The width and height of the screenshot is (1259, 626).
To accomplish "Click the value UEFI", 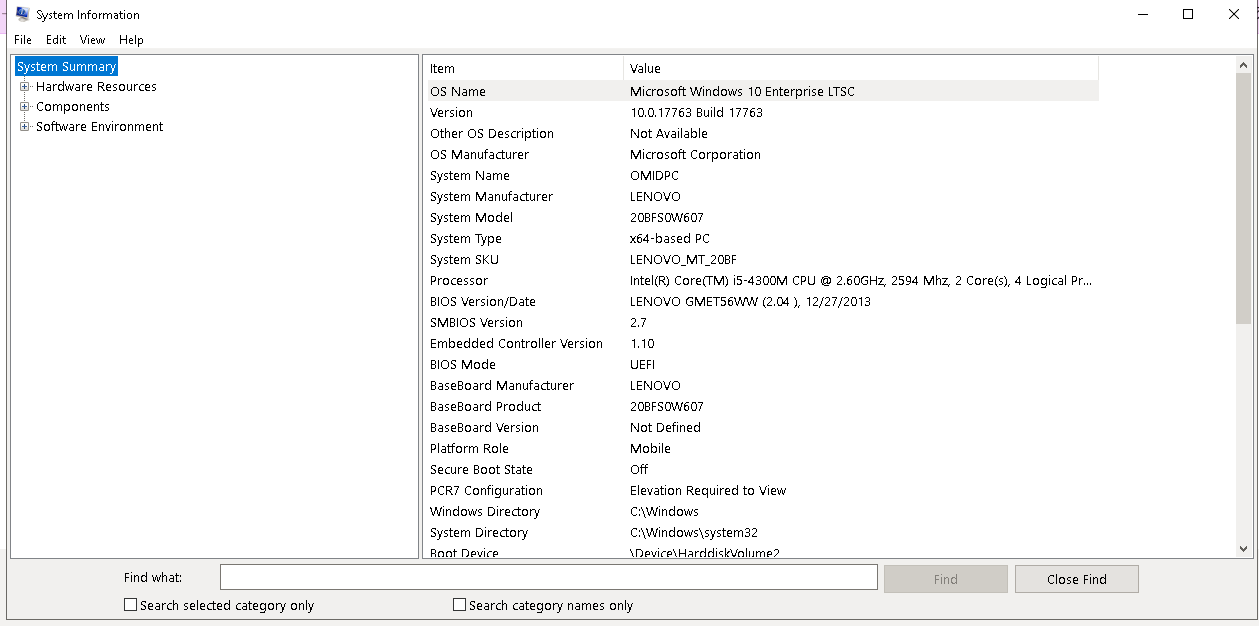I will click(x=642, y=365).
